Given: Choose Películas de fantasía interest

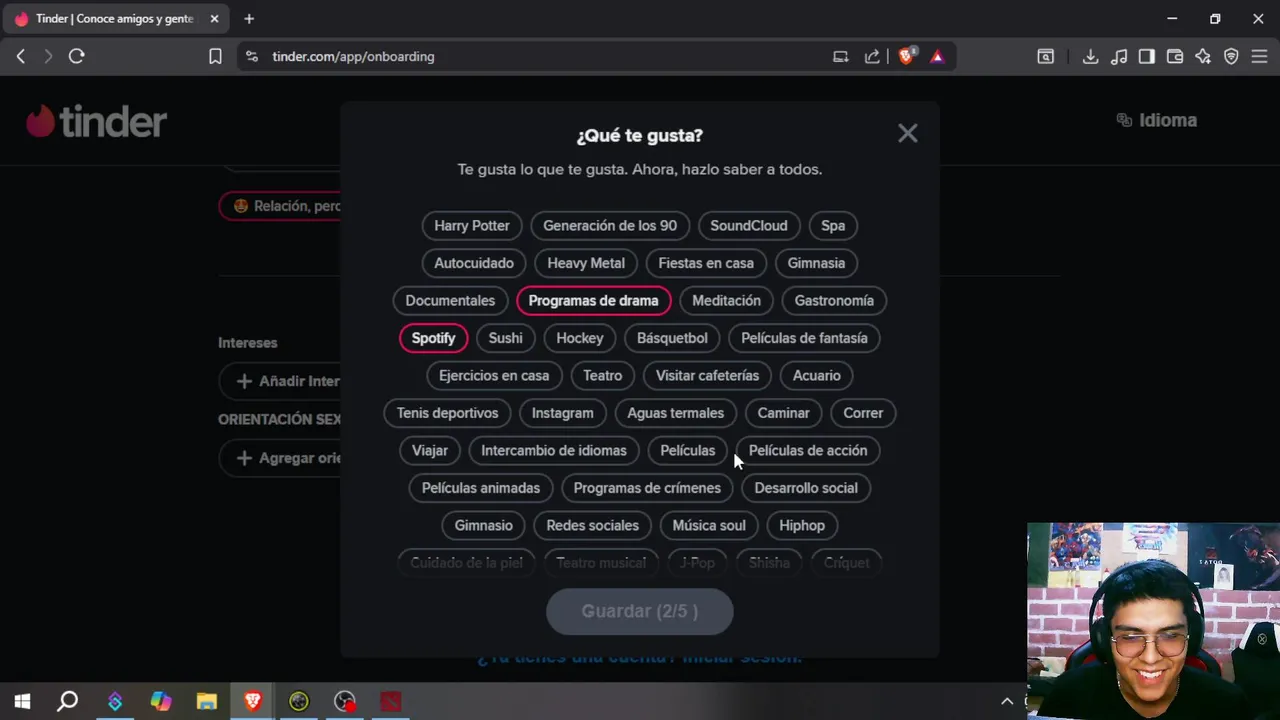Looking at the screenshot, I should click(x=804, y=338).
